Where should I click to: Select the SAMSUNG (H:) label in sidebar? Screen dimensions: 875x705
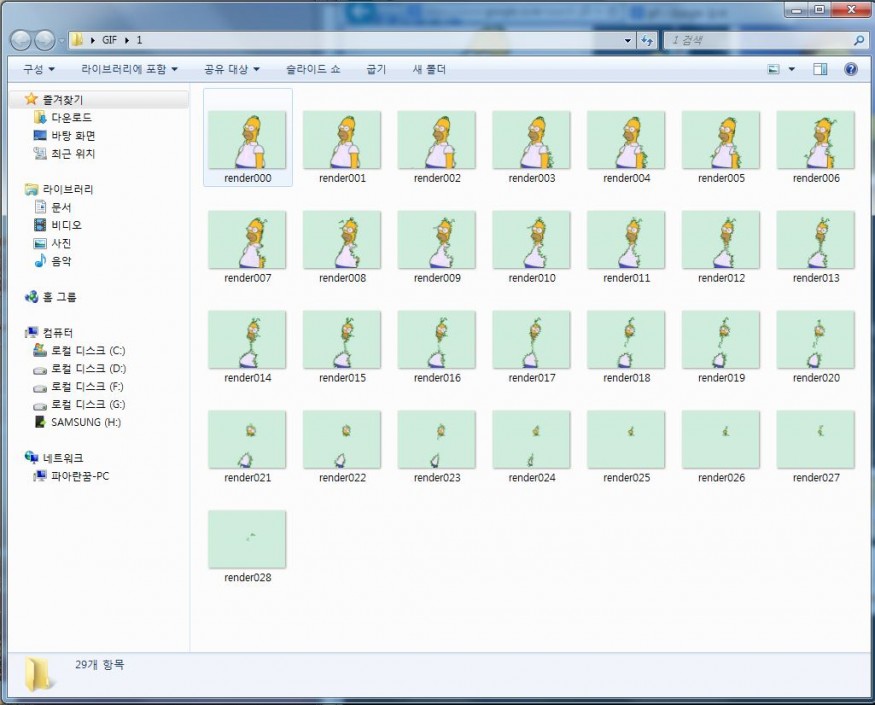click(86, 422)
